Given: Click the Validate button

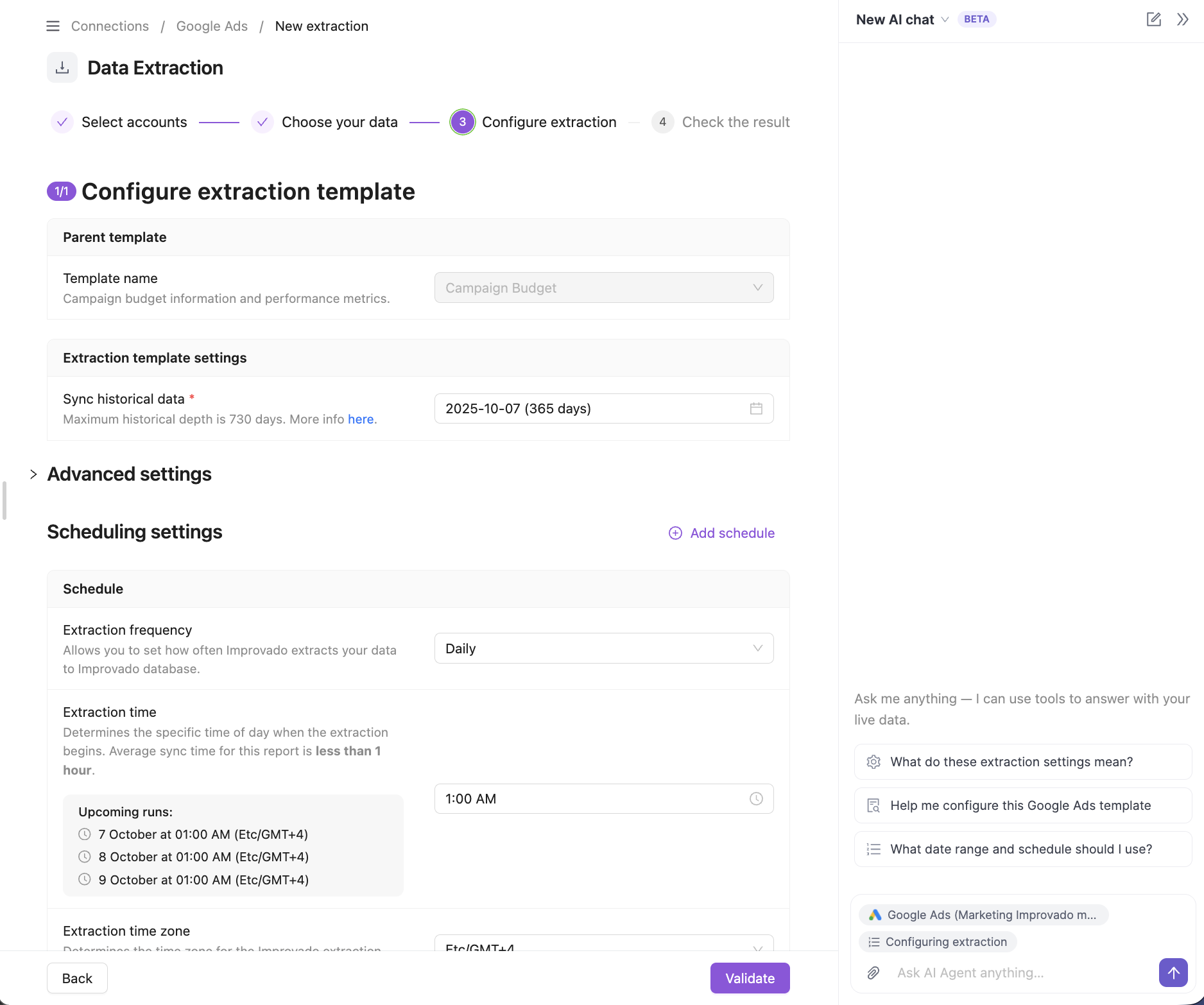Looking at the screenshot, I should (x=750, y=978).
